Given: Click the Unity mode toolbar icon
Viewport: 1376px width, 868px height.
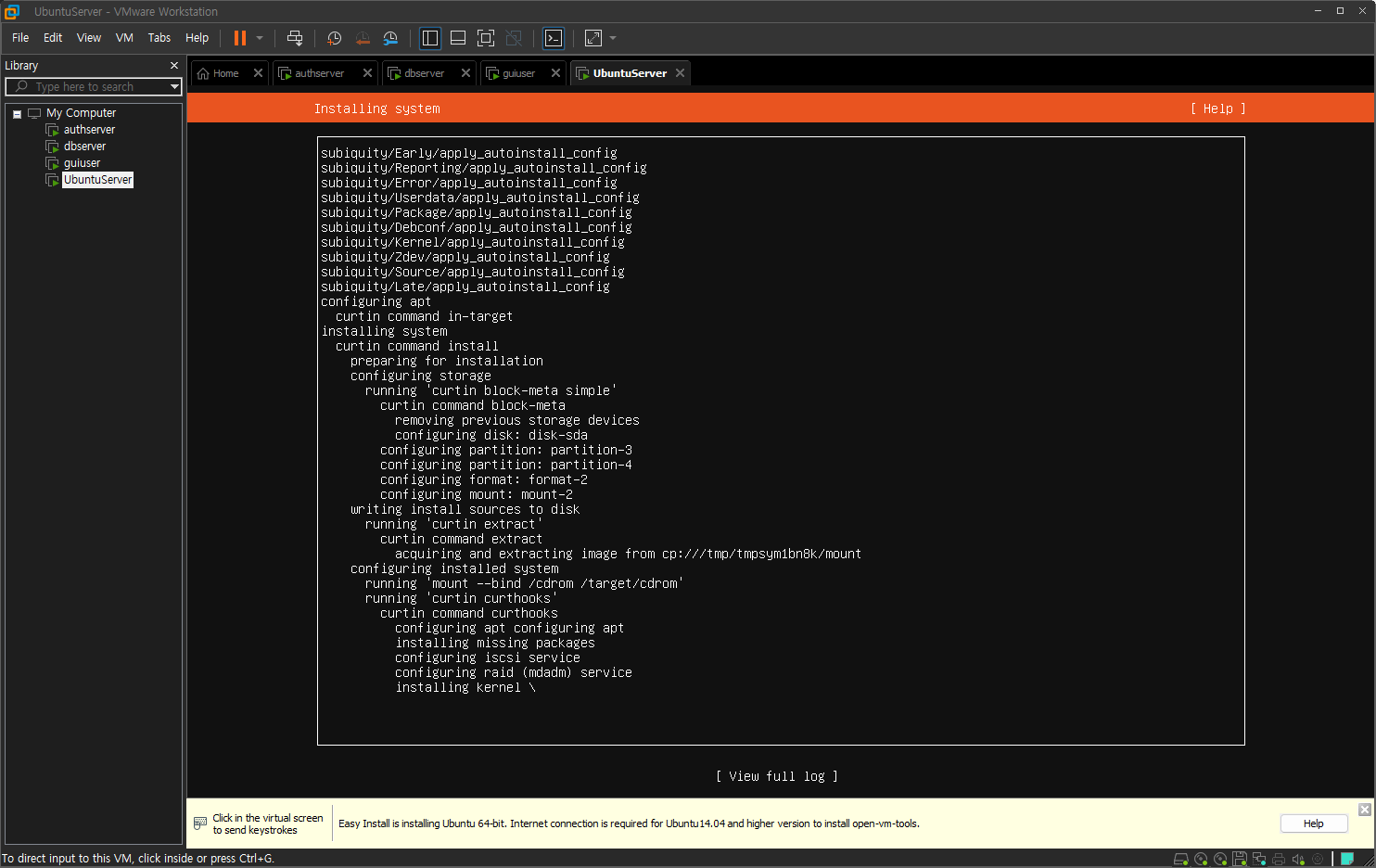Looking at the screenshot, I should point(514,38).
